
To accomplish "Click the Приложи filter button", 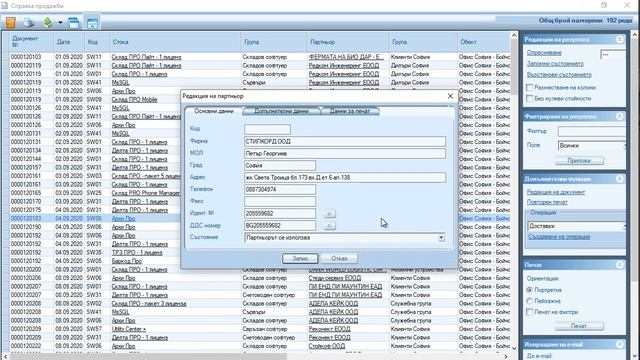I will pyautogui.click(x=579, y=160).
